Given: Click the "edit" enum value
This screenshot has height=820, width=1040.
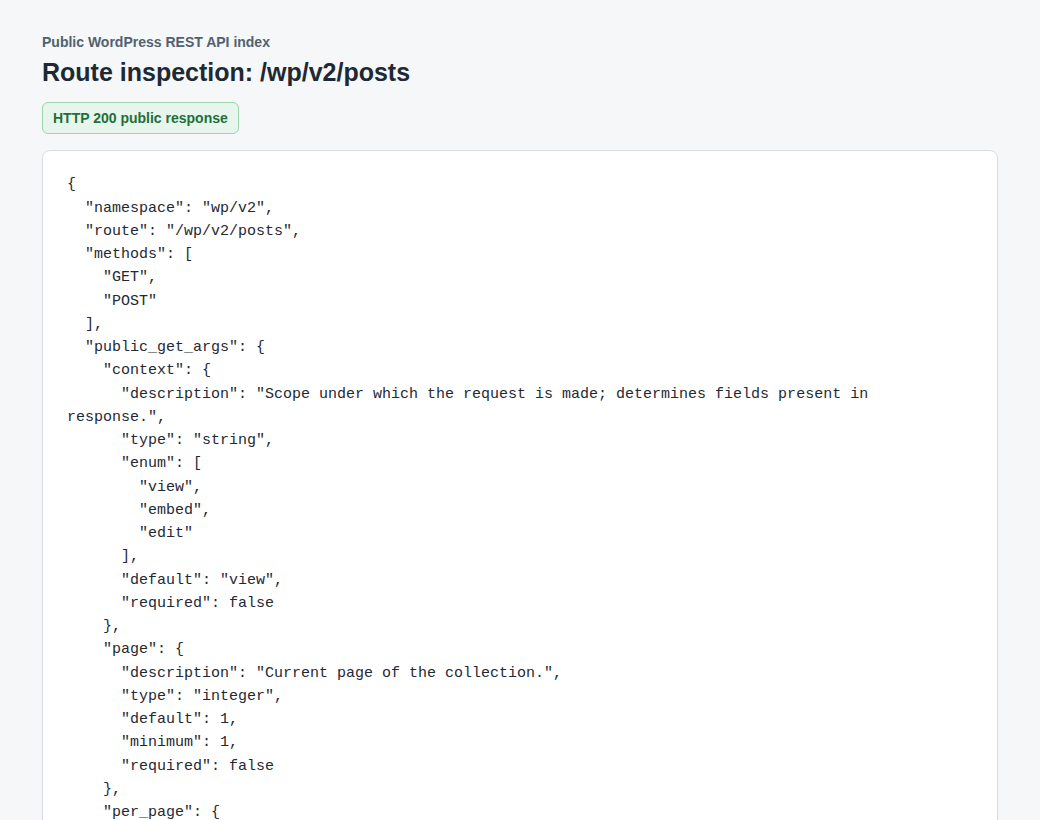Looking at the screenshot, I should pyautogui.click(x=166, y=532).
